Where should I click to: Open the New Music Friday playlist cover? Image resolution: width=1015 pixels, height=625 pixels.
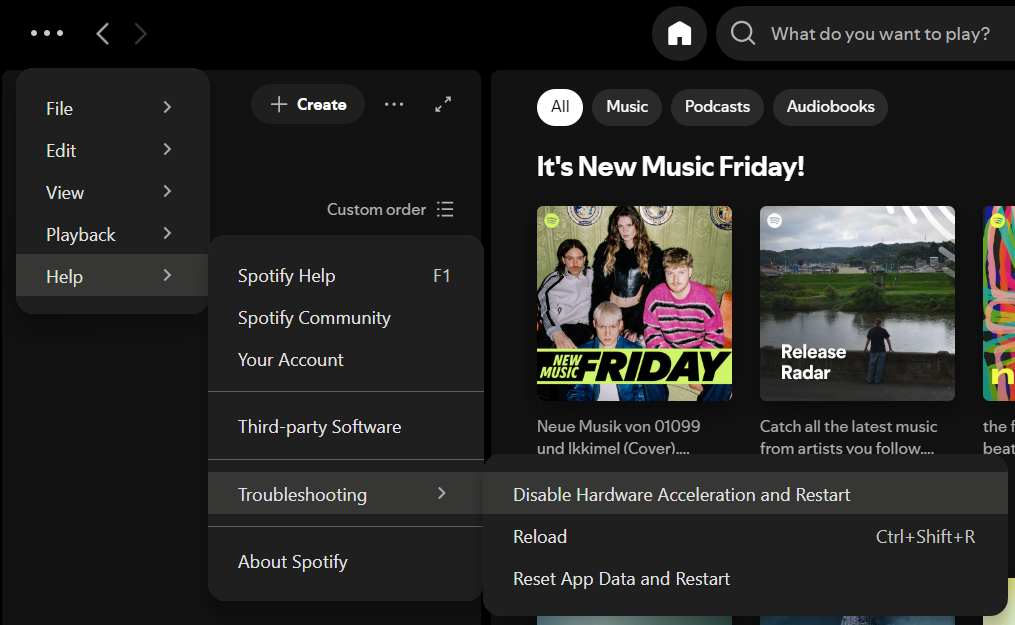point(634,303)
